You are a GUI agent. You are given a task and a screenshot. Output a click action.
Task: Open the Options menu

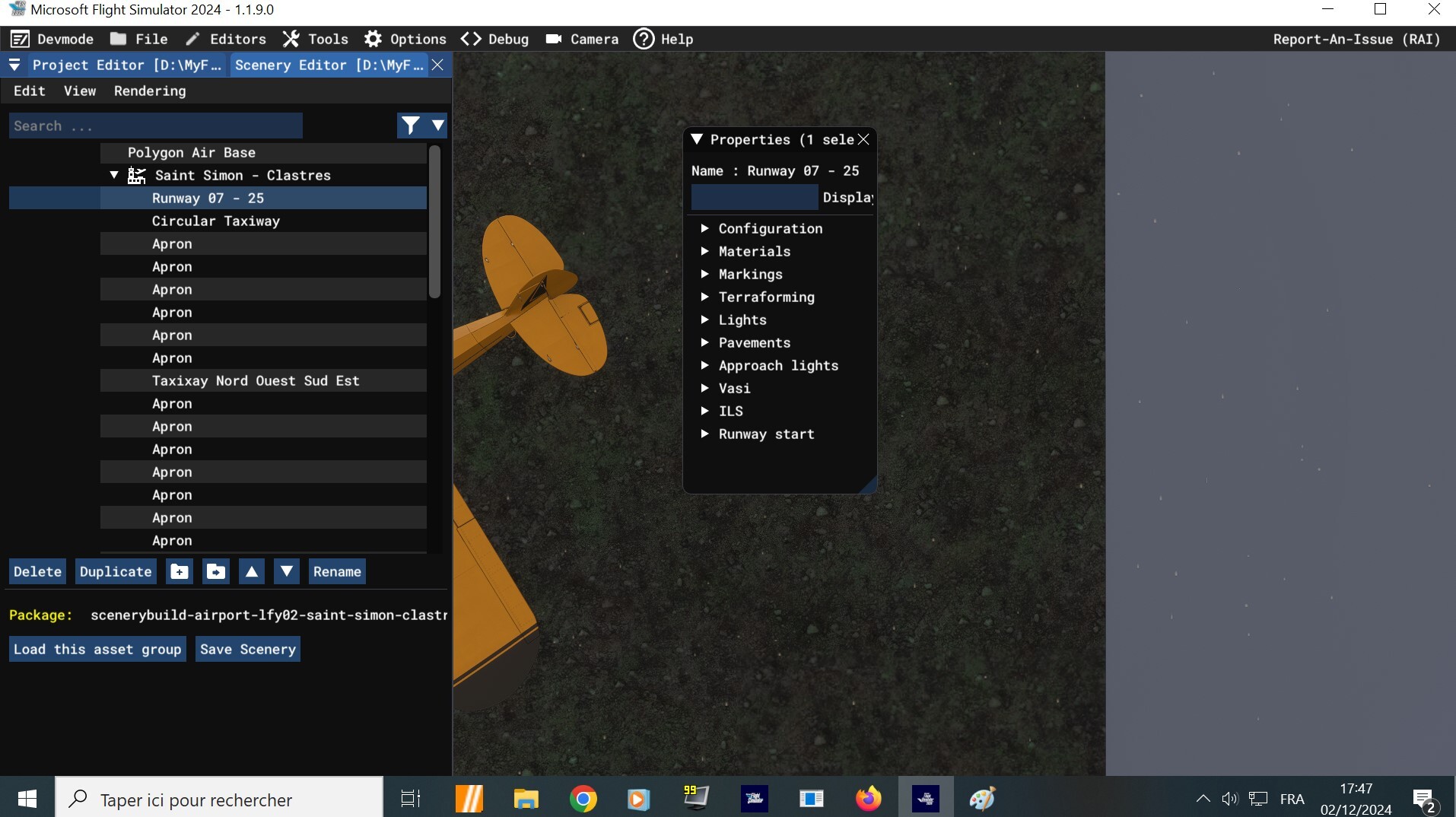point(405,40)
